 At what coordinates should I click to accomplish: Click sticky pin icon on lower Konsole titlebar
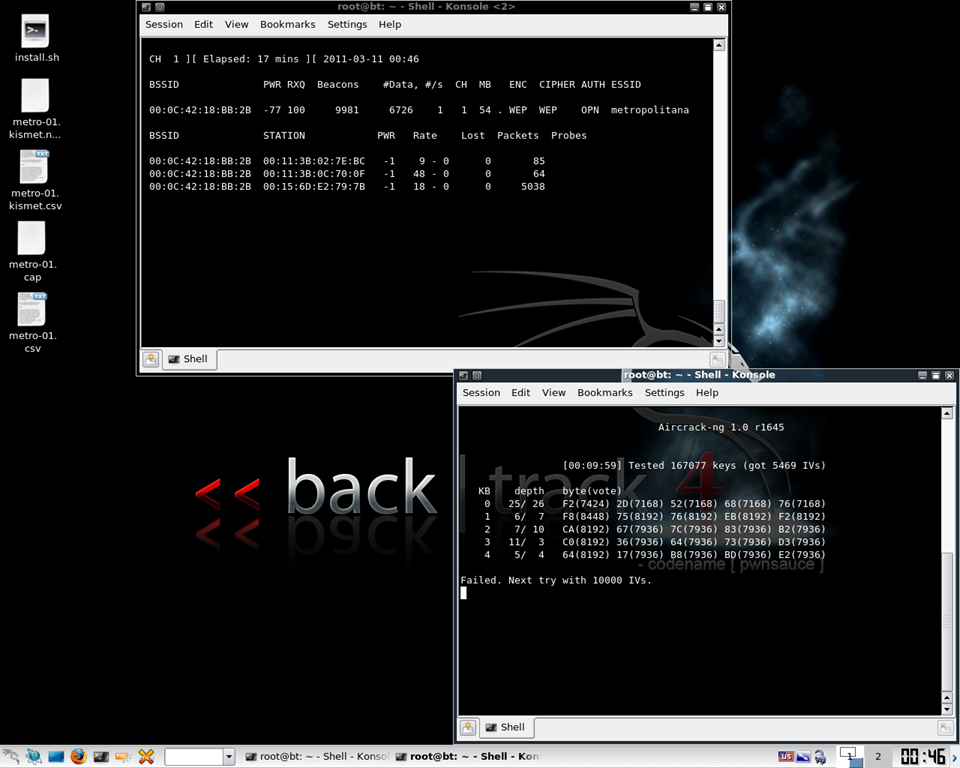pos(477,375)
